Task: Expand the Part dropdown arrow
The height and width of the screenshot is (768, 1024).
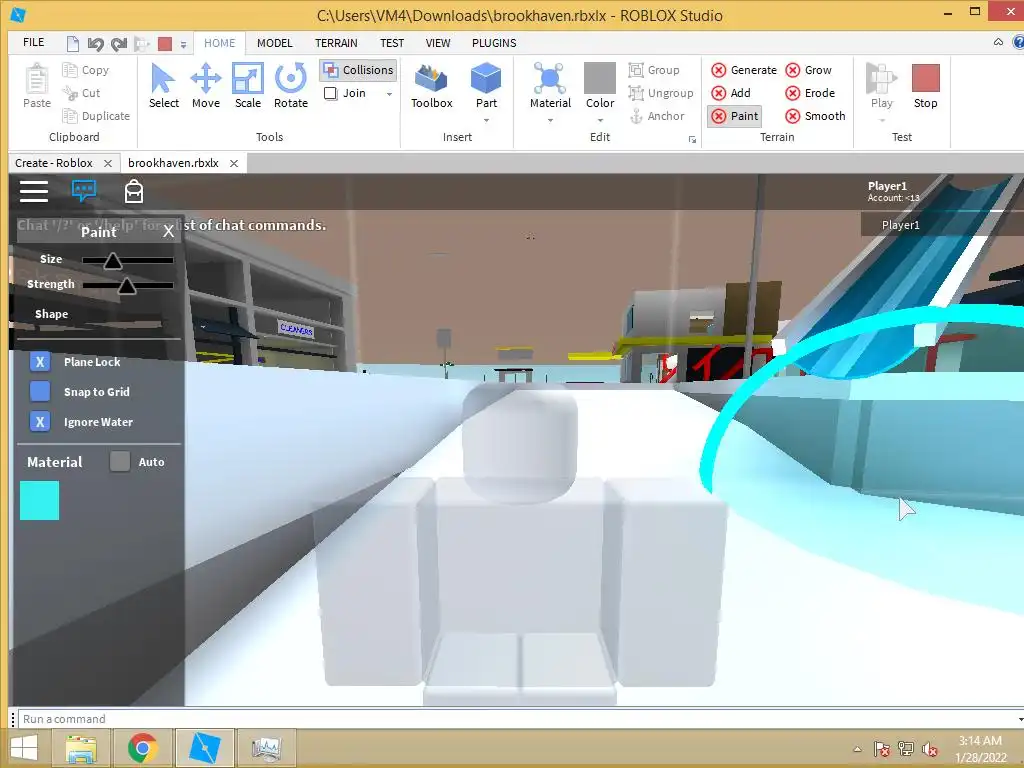Action: click(486, 121)
